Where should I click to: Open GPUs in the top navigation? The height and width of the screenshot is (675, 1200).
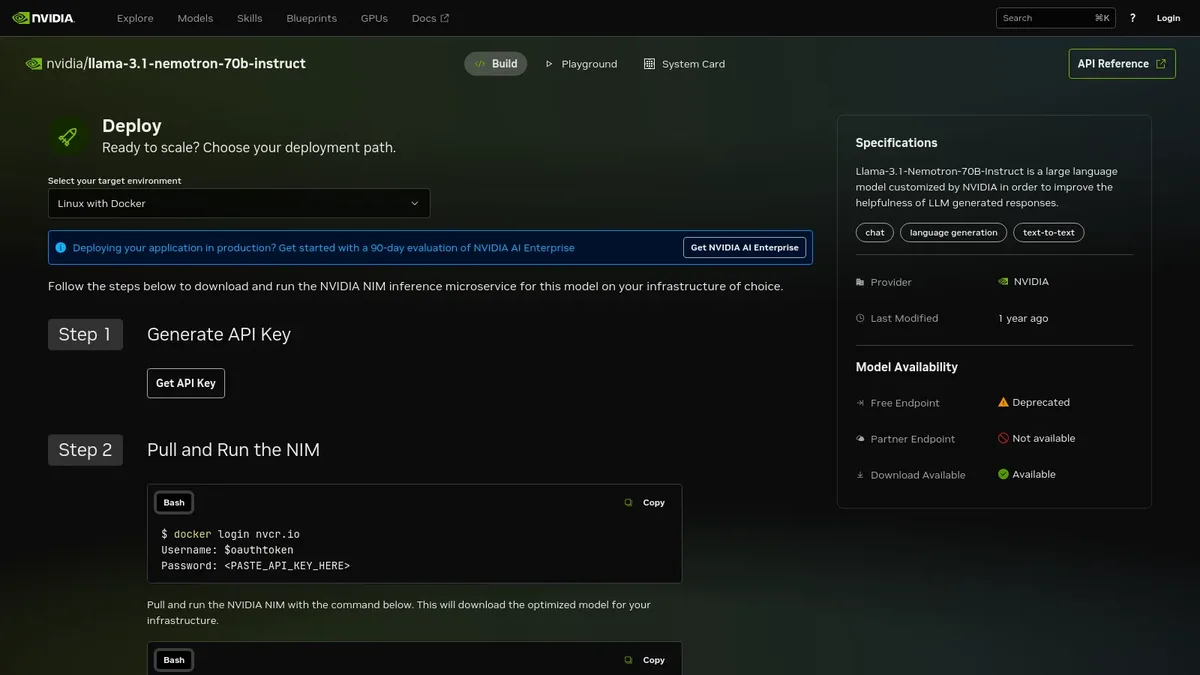click(x=374, y=18)
